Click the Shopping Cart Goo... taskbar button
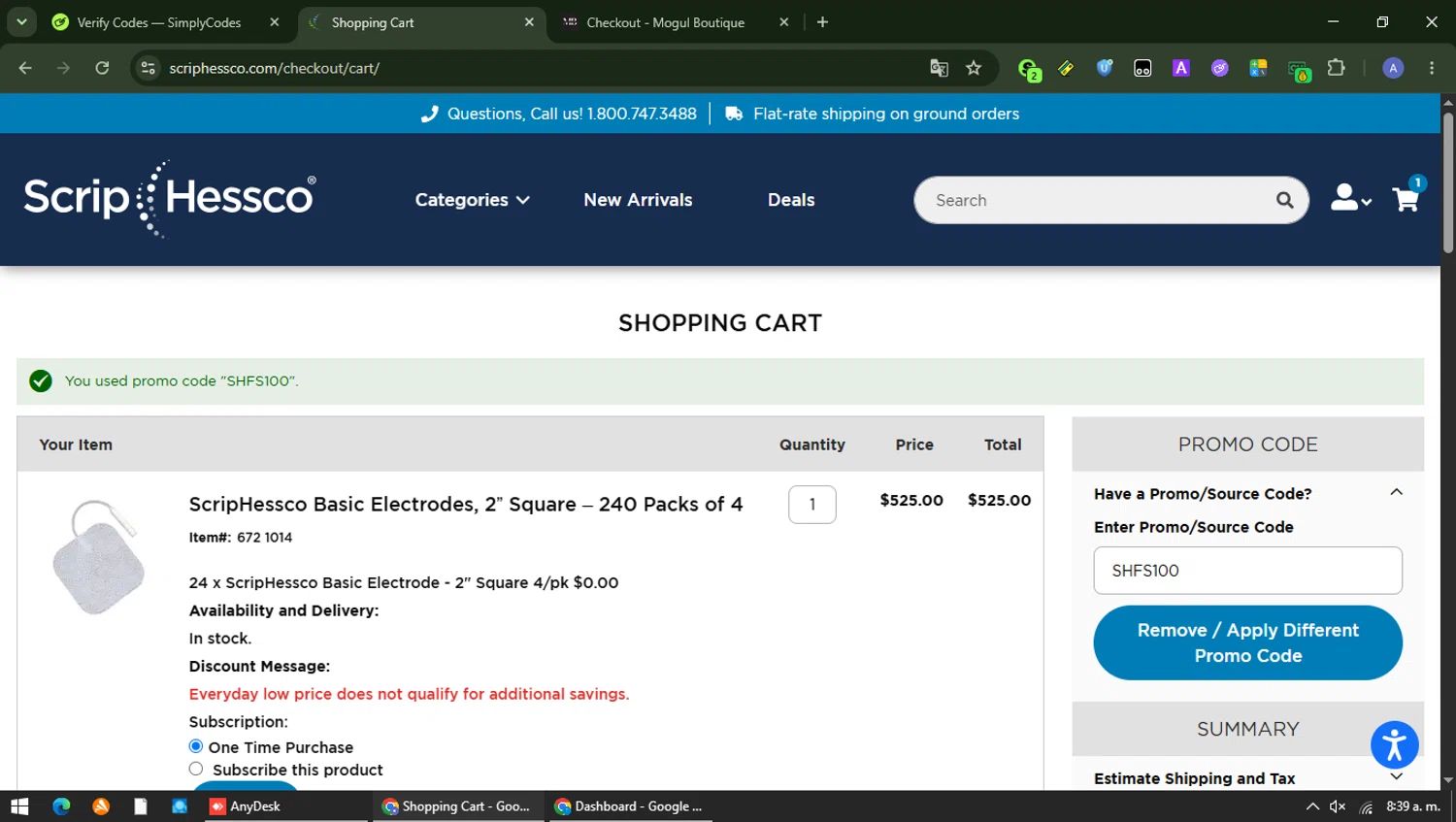Viewport: 1456px width, 822px height. (x=458, y=806)
